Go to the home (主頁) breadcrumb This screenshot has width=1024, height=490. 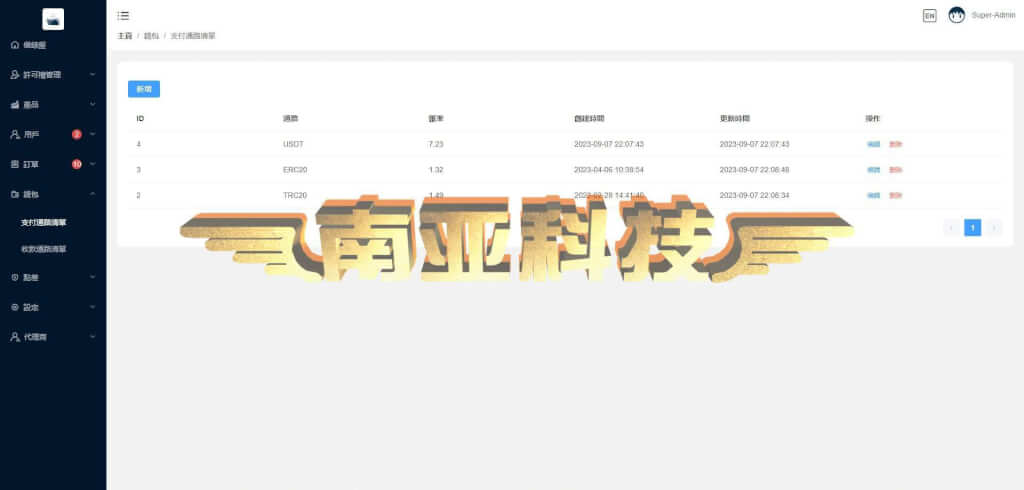click(x=125, y=36)
